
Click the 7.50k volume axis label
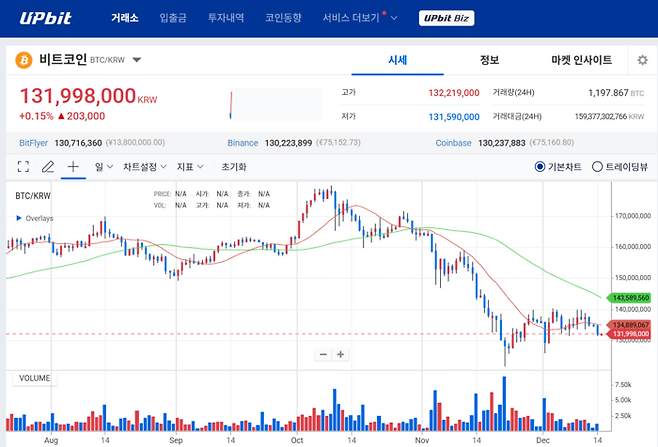[x=623, y=385]
